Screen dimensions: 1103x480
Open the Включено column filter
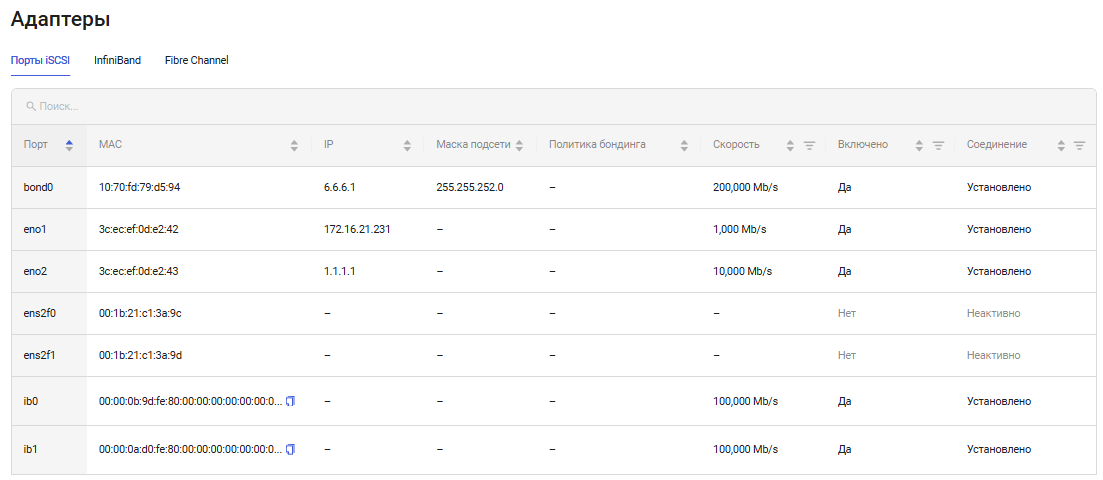click(938, 145)
